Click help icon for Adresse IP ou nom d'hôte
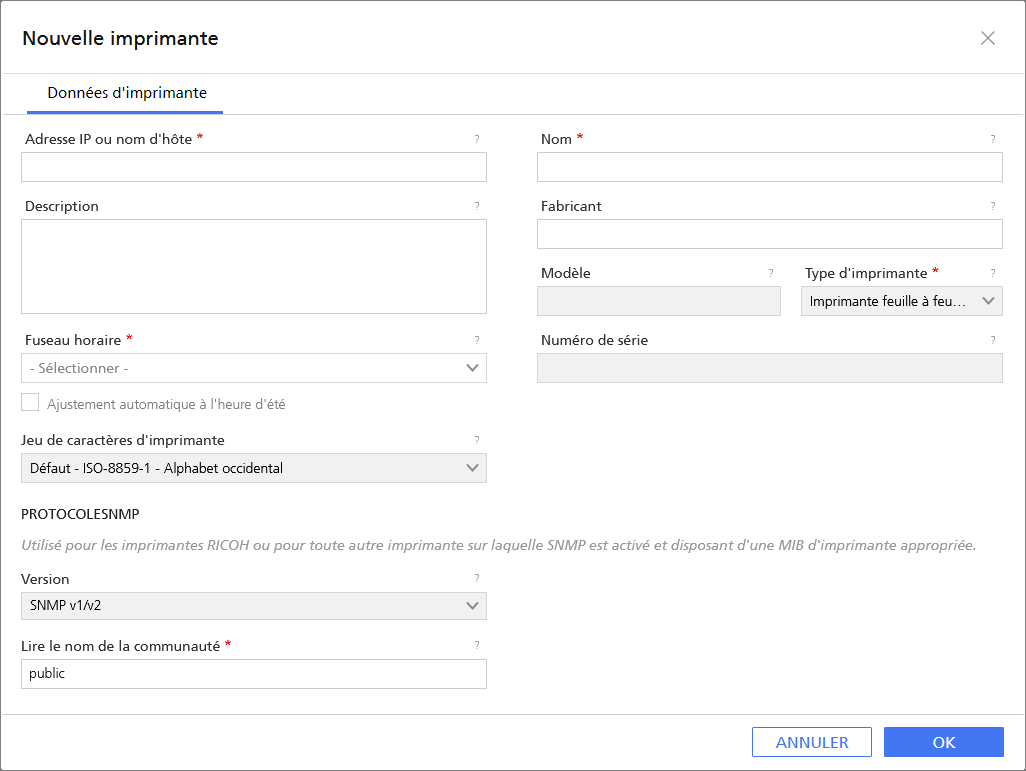Image resolution: width=1026 pixels, height=771 pixels. pyautogui.click(x=477, y=139)
